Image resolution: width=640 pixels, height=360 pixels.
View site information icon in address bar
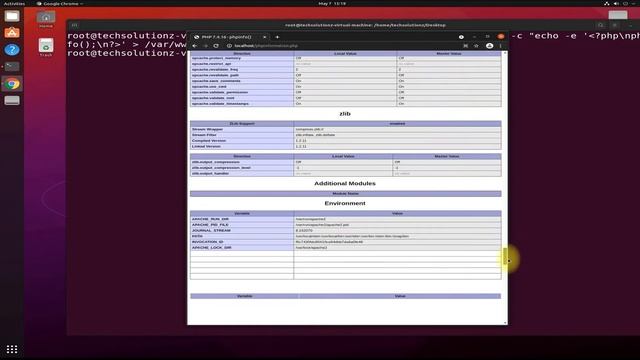(x=229, y=46)
